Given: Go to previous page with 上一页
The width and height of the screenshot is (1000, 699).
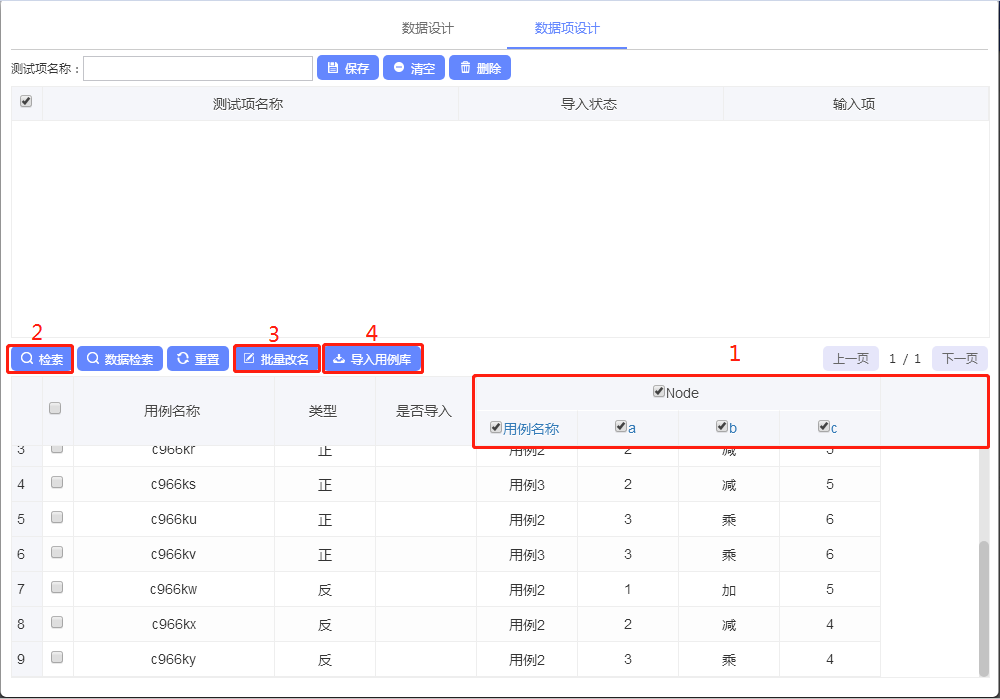Looking at the screenshot, I should coord(850,358).
